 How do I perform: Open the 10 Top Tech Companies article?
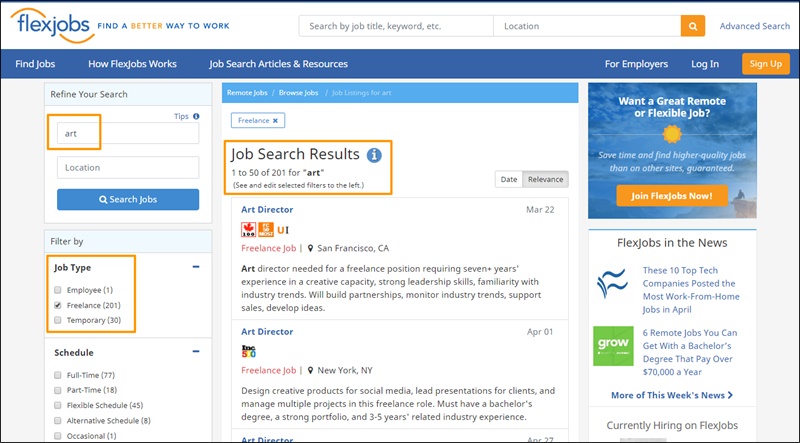coord(691,290)
